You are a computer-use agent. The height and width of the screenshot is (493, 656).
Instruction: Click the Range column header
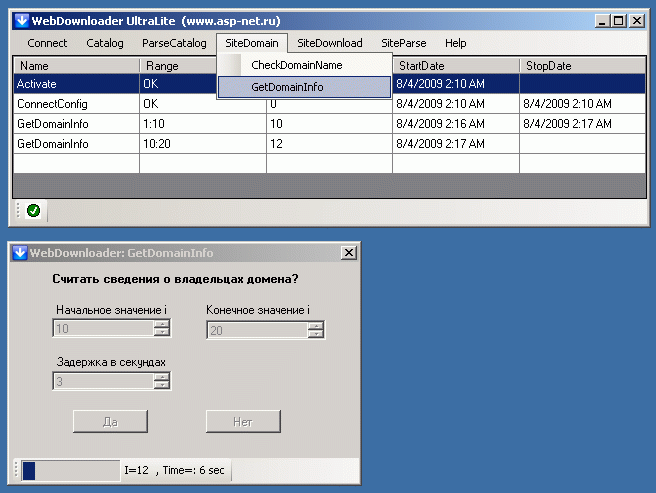pyautogui.click(x=179, y=66)
